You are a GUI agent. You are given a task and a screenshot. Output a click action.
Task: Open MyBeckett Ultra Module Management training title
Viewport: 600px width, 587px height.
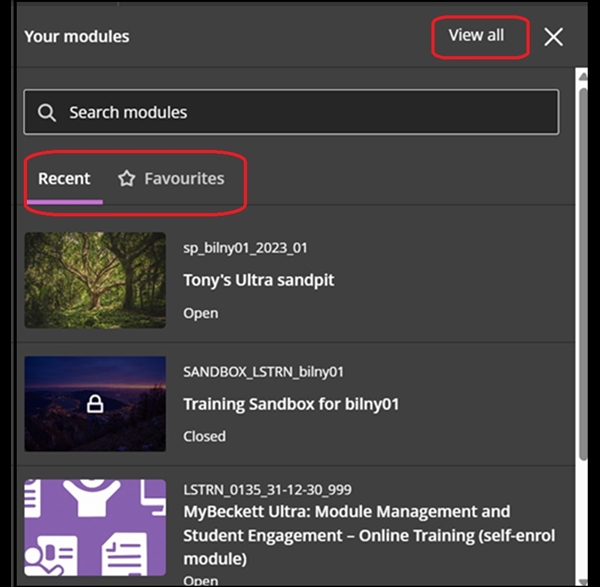click(369, 535)
